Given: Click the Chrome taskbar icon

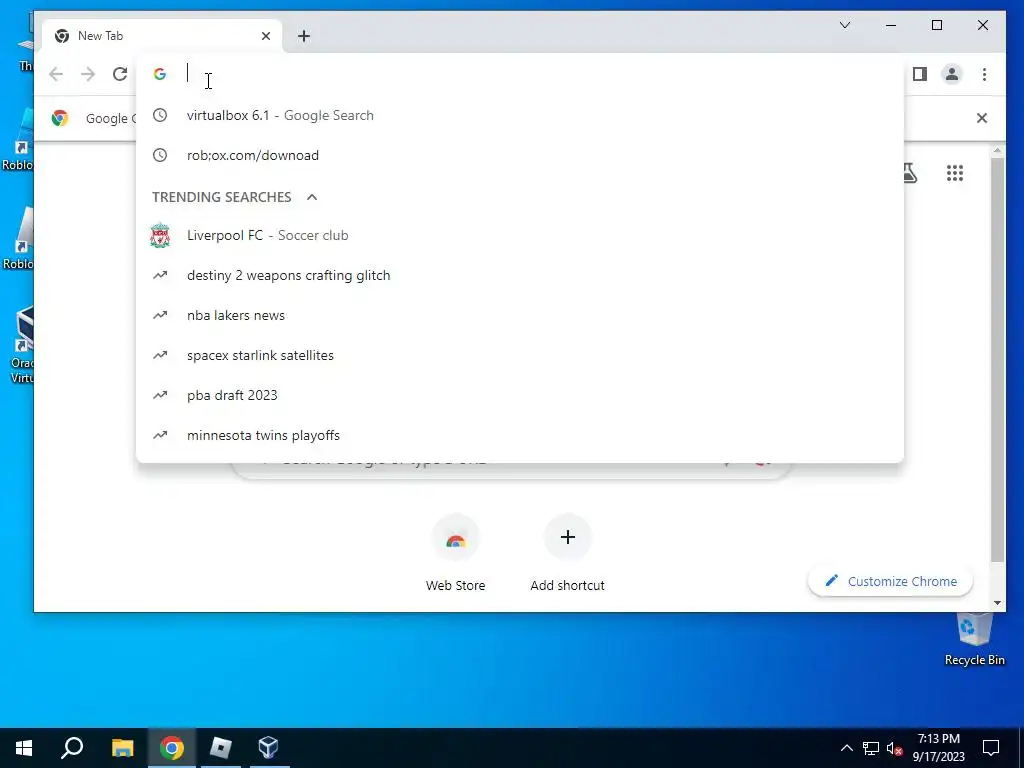Looking at the screenshot, I should pyautogui.click(x=172, y=748).
